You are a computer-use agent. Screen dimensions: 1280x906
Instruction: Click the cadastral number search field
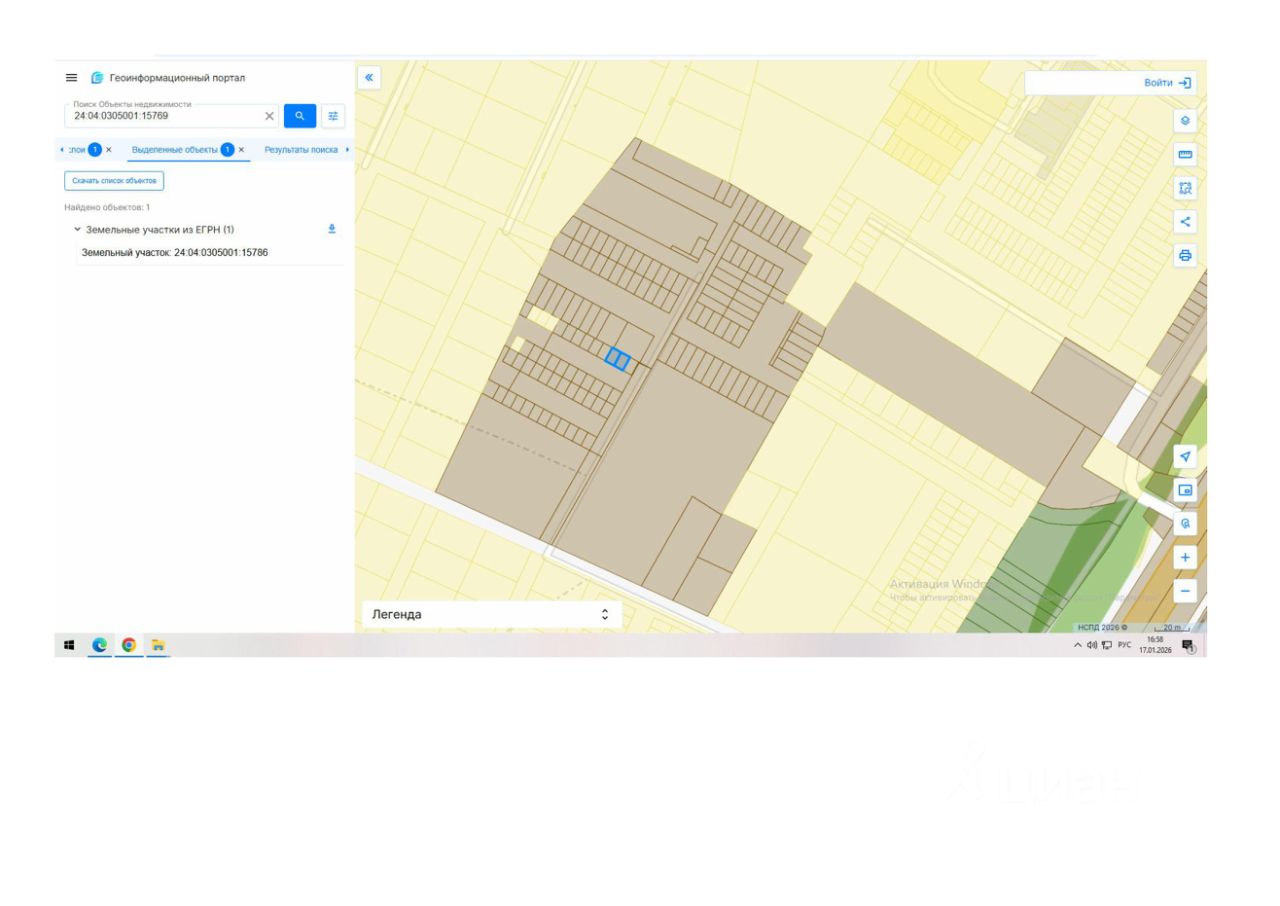pyautogui.click(x=165, y=116)
